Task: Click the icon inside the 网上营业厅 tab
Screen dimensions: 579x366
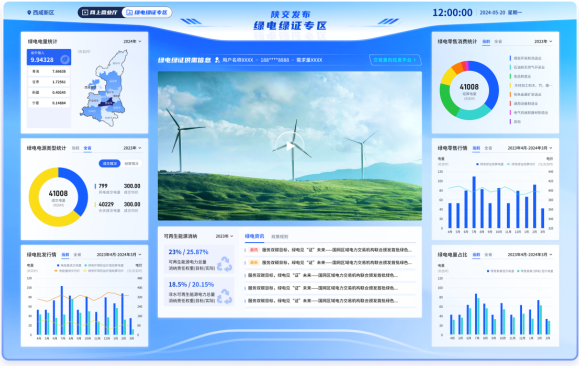Action: click(85, 13)
